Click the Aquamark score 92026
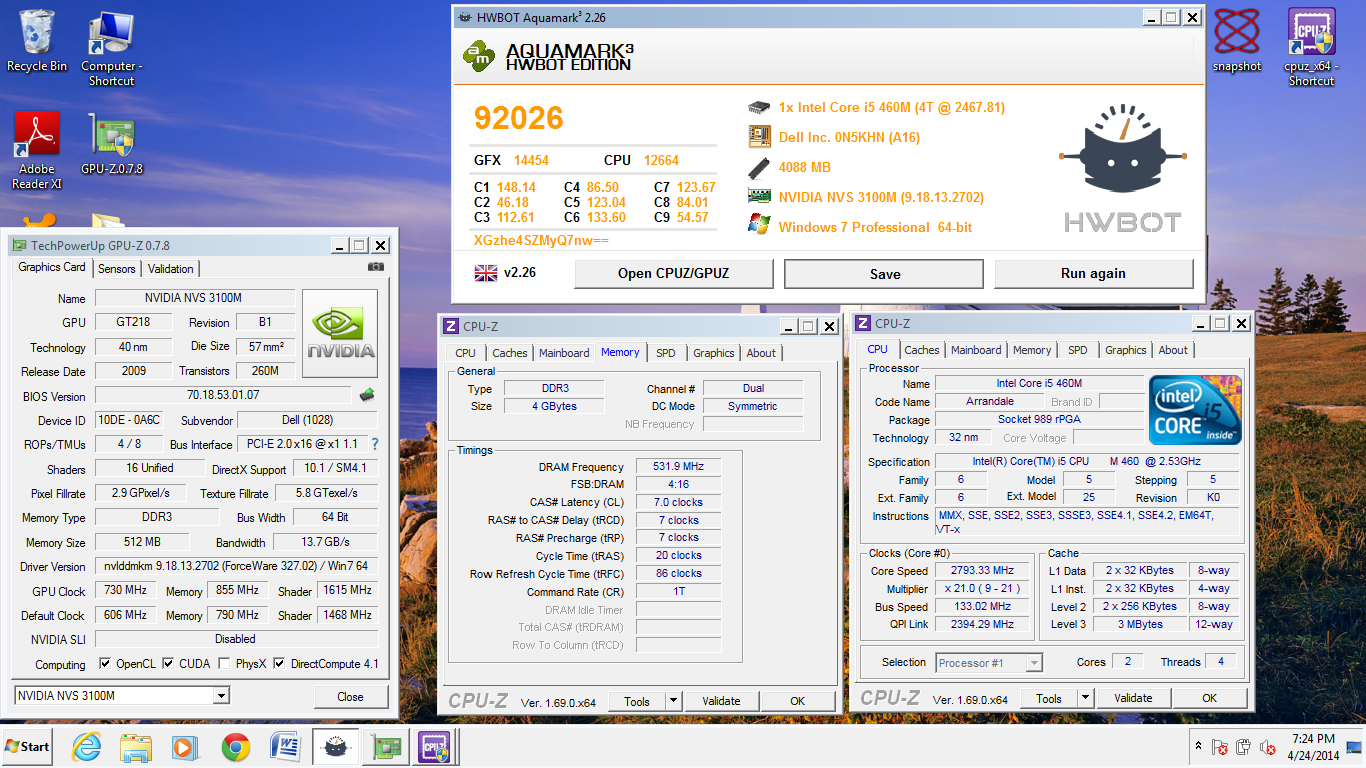 518,118
